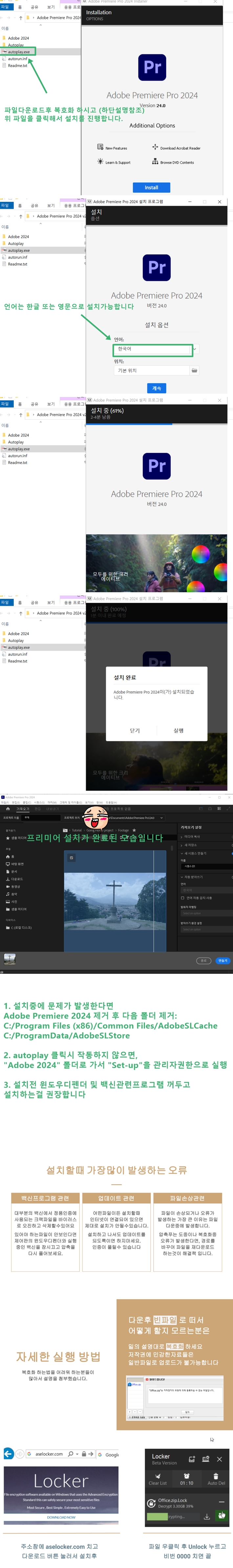
Task: Click the minus button on the Office.zip.Lock row
Action: click(222, 1502)
